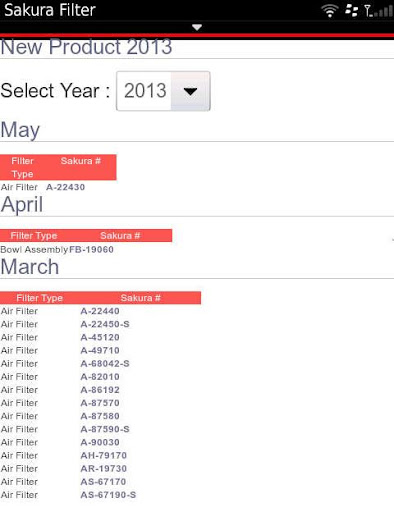
Task: Open part number A-22430
Action: (x=65, y=187)
